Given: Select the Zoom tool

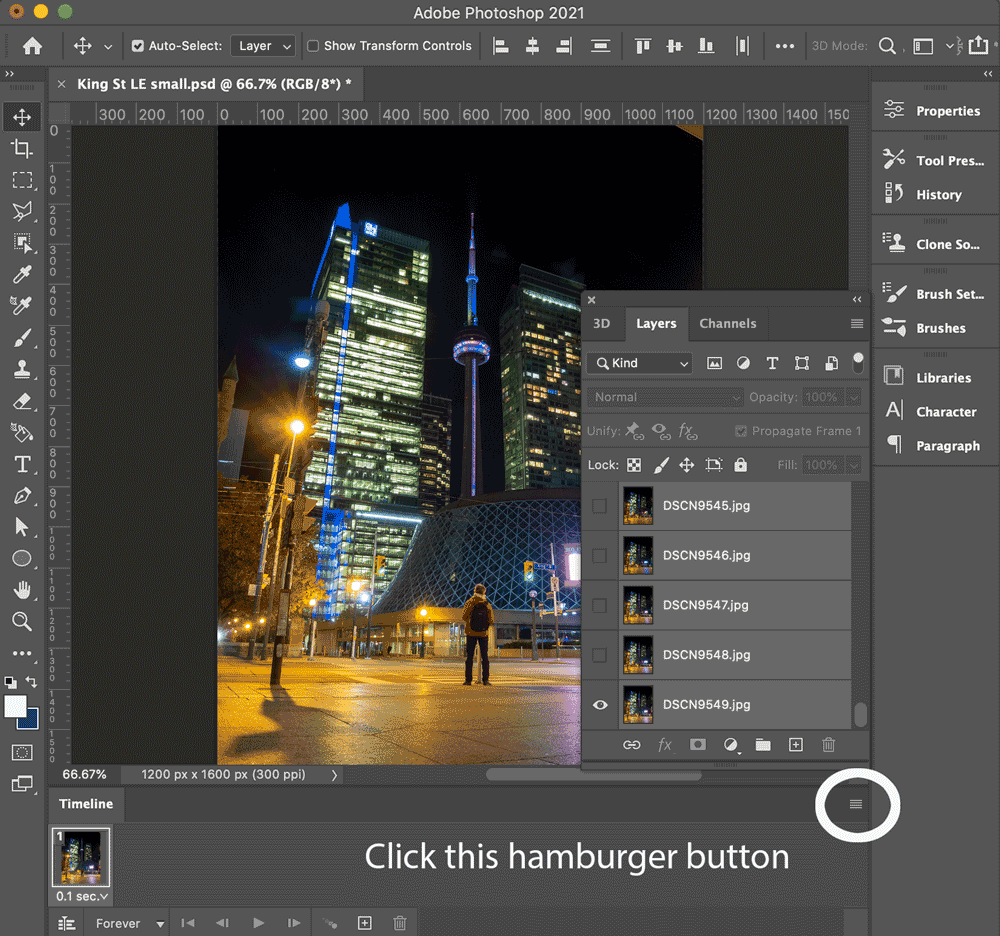Looking at the screenshot, I should point(22,622).
